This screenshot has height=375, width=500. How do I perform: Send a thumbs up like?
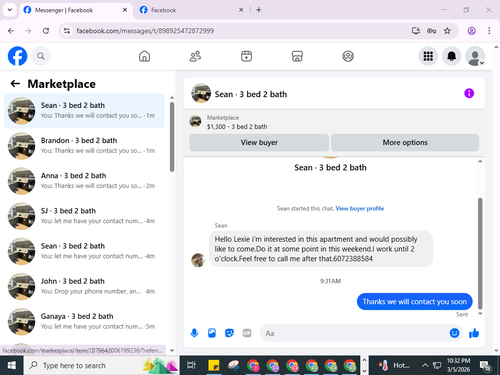[x=474, y=333]
